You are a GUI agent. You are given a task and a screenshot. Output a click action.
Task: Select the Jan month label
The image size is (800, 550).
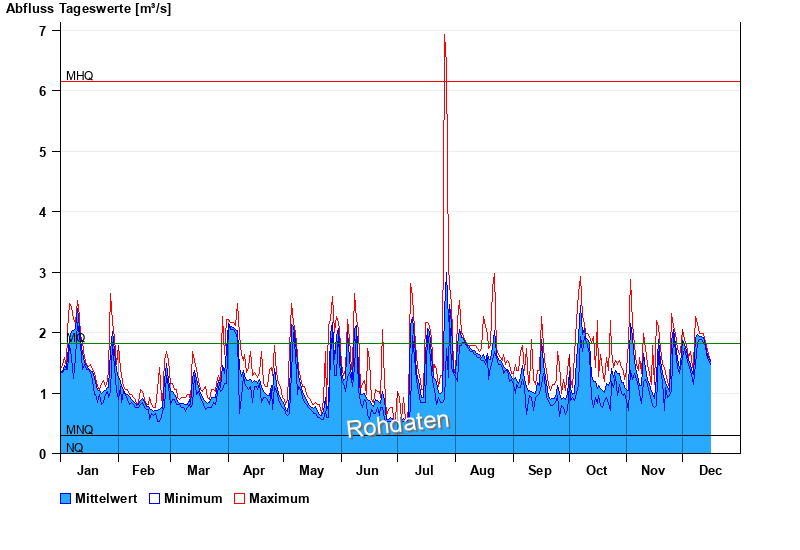point(88,470)
